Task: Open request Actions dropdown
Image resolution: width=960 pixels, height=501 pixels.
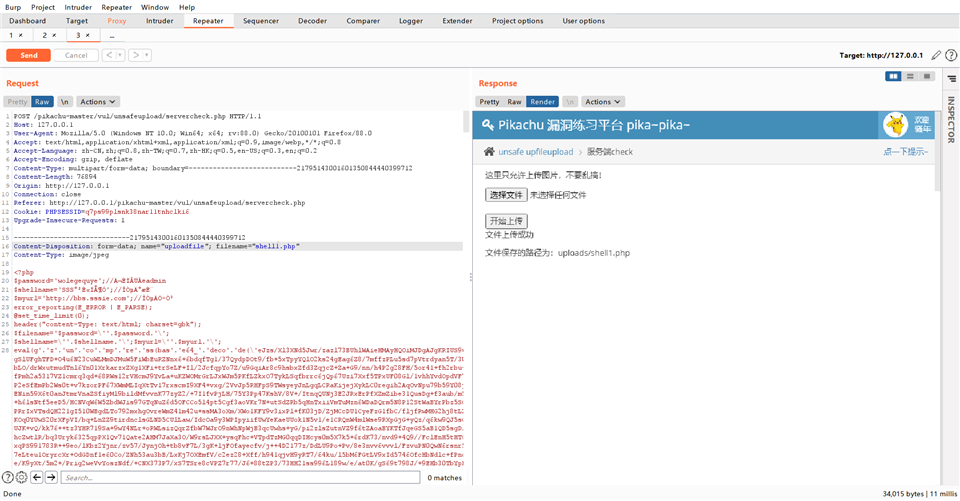Action: (x=97, y=102)
